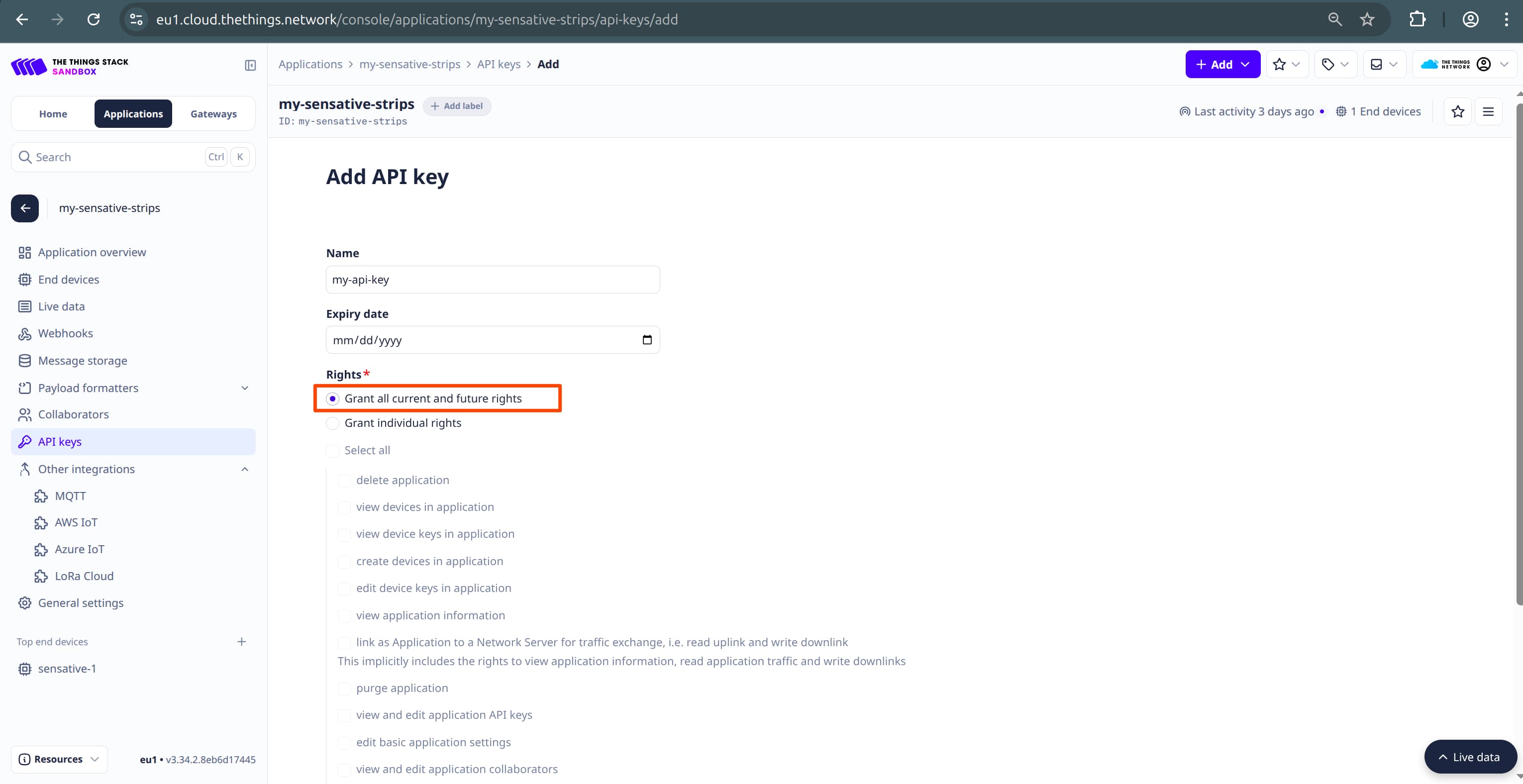Open the hamburger menu next to the star
This screenshot has height=784, width=1523.
click(x=1489, y=111)
